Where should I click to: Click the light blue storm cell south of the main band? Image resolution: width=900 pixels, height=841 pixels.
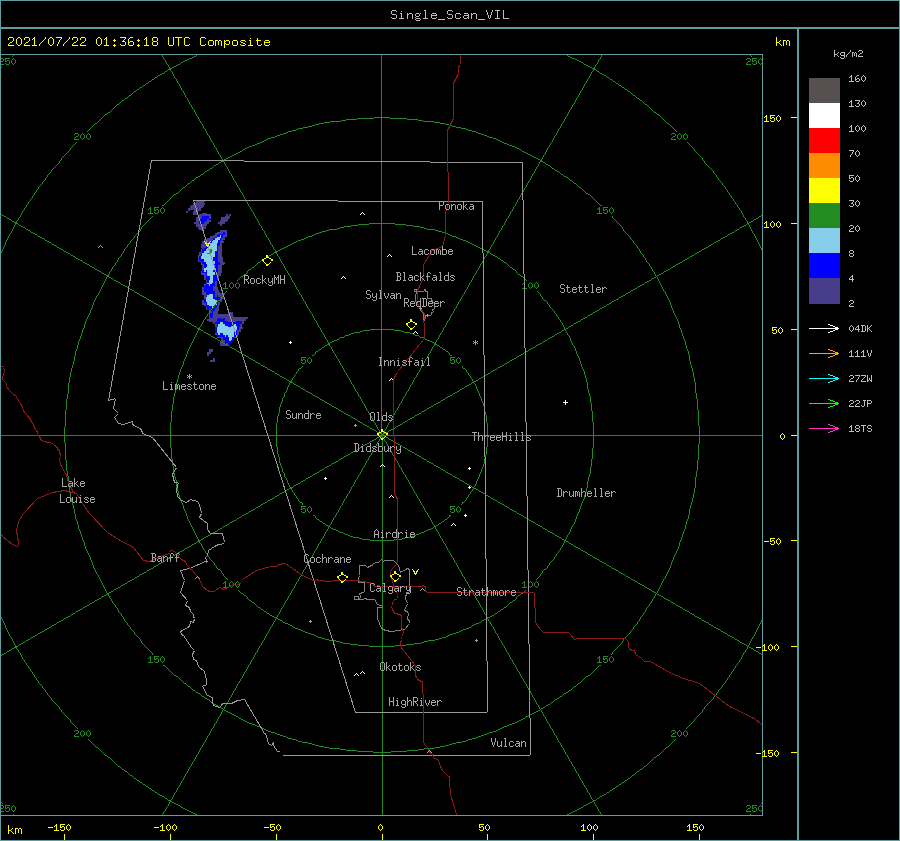click(x=227, y=329)
